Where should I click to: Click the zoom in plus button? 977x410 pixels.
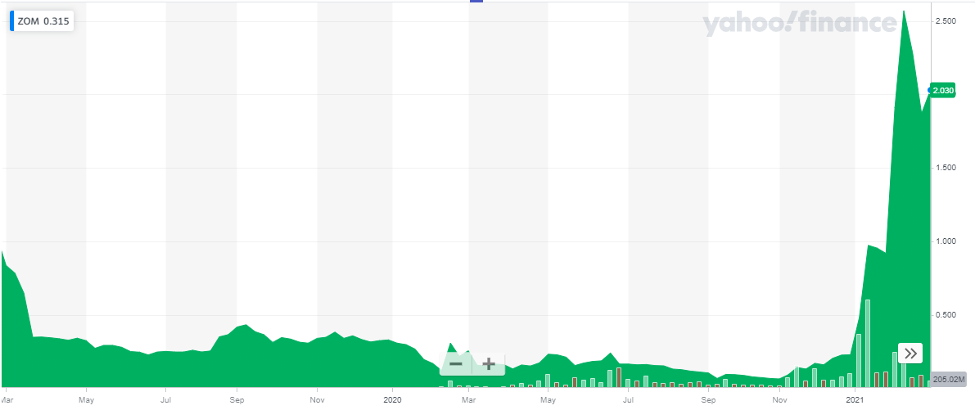point(489,364)
